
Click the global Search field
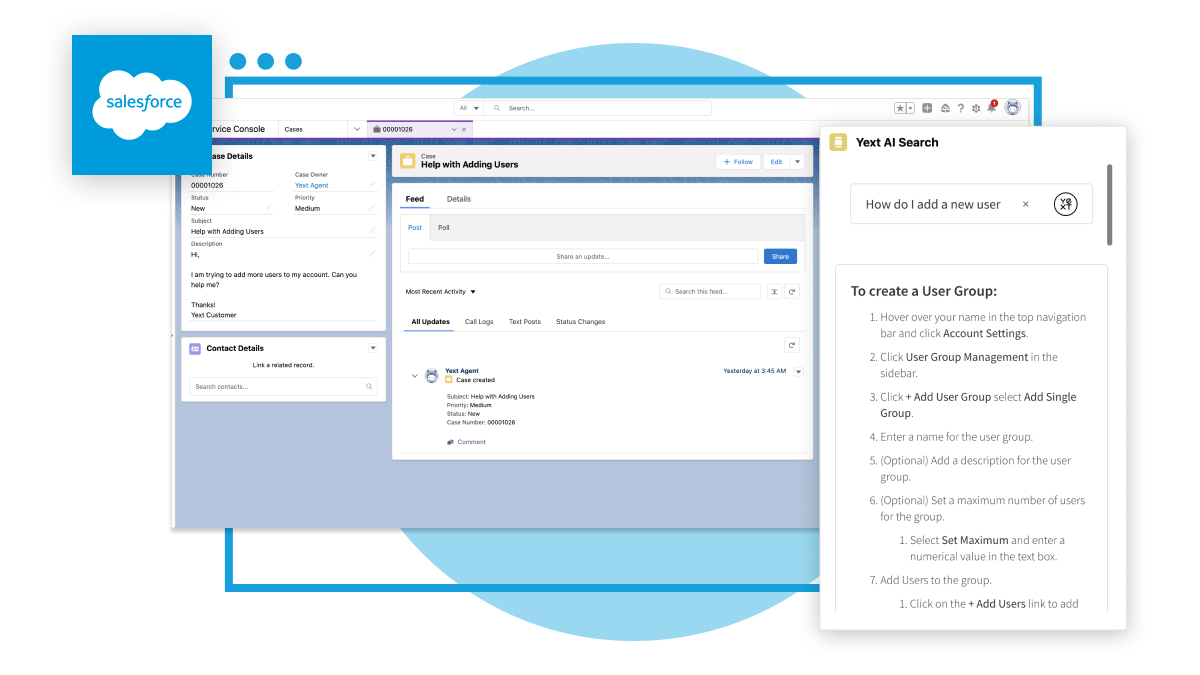pyautogui.click(x=598, y=108)
